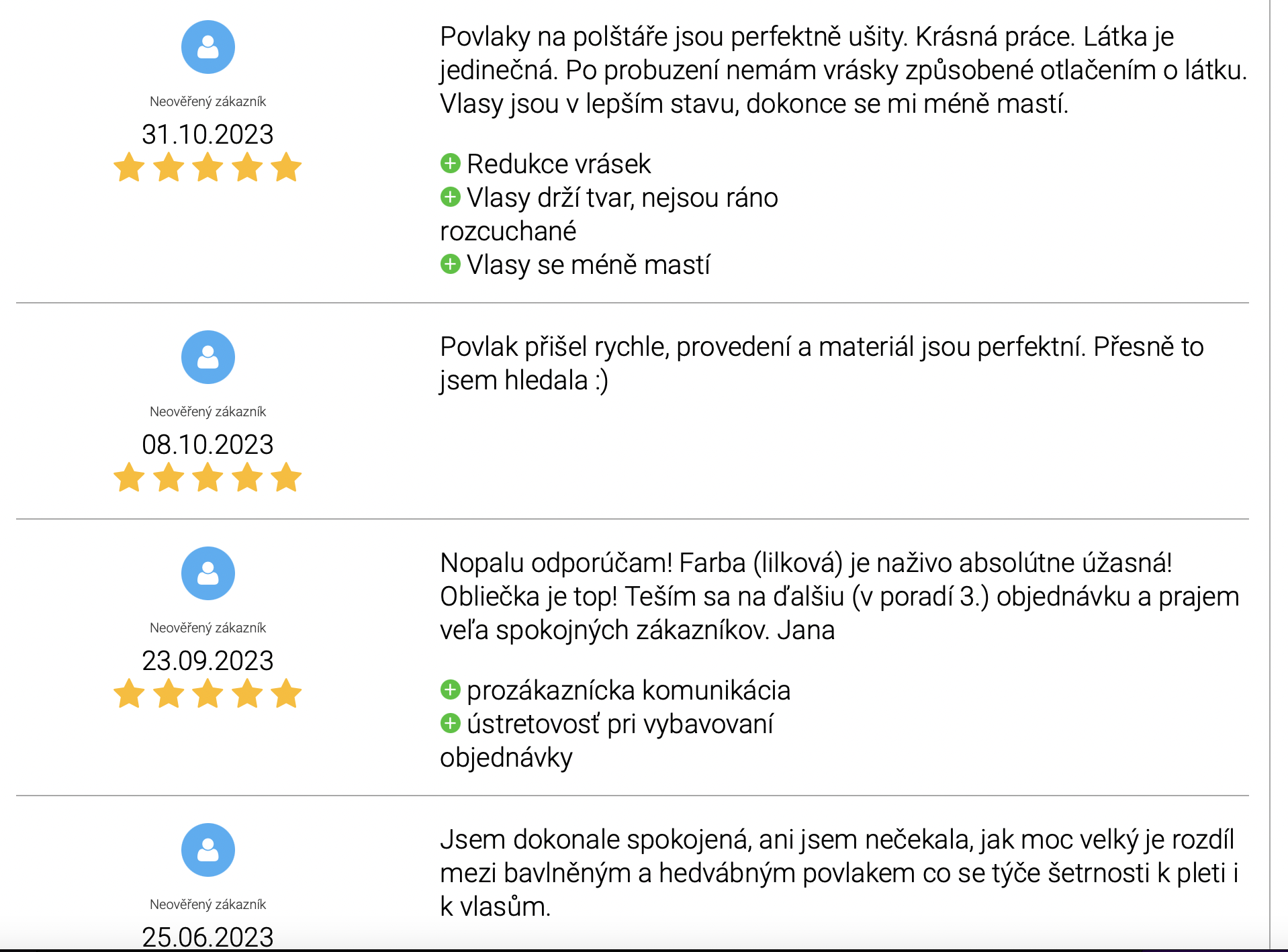Image resolution: width=1288 pixels, height=952 pixels.
Task: Click the green plus beside Vlasy drží tvar
Action: coord(450,197)
